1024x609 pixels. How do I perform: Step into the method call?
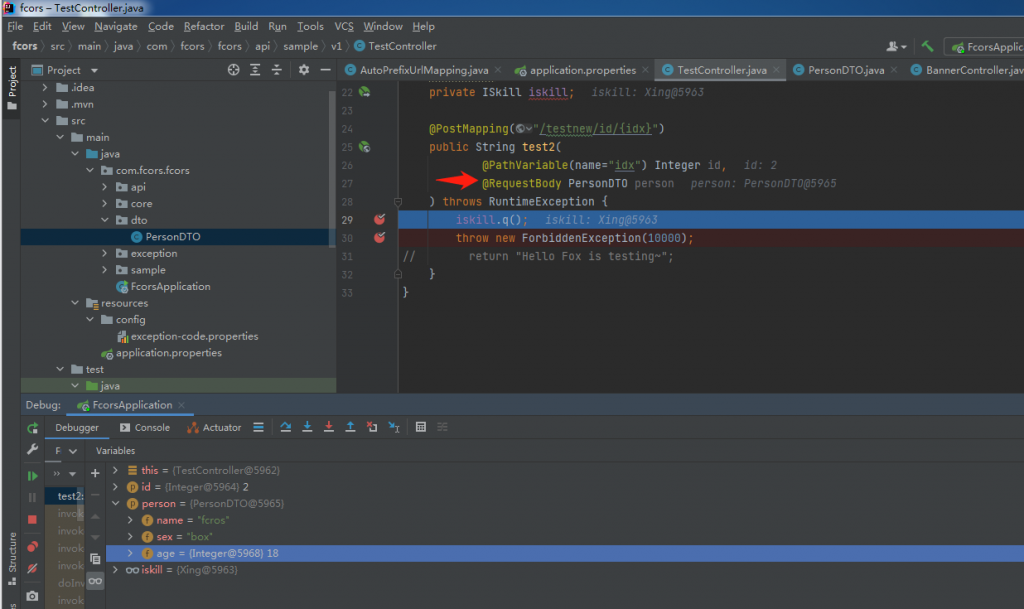tap(307, 427)
